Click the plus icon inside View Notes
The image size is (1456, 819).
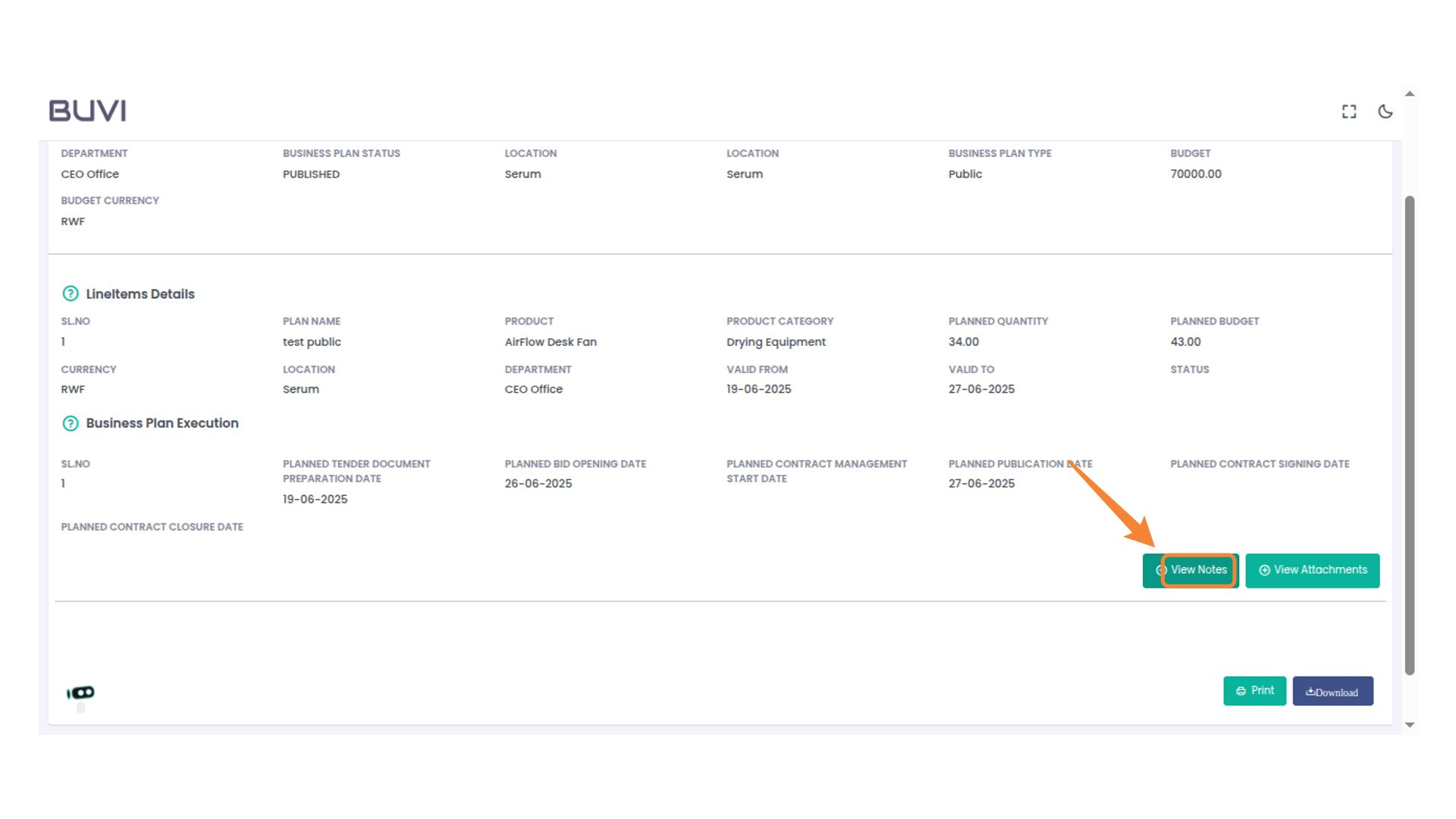pos(1162,570)
